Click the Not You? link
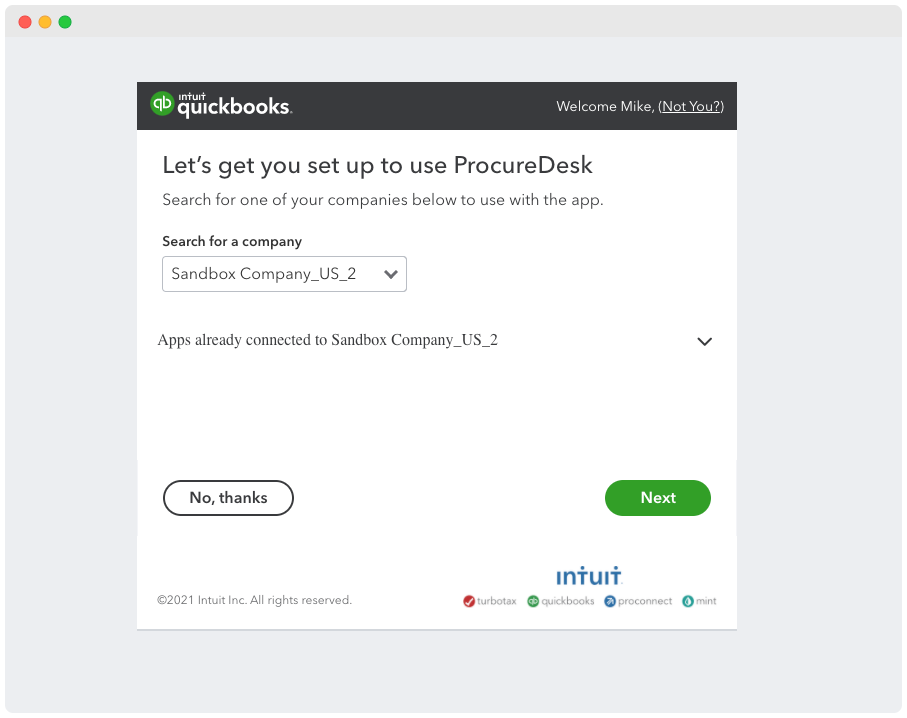 [690, 106]
